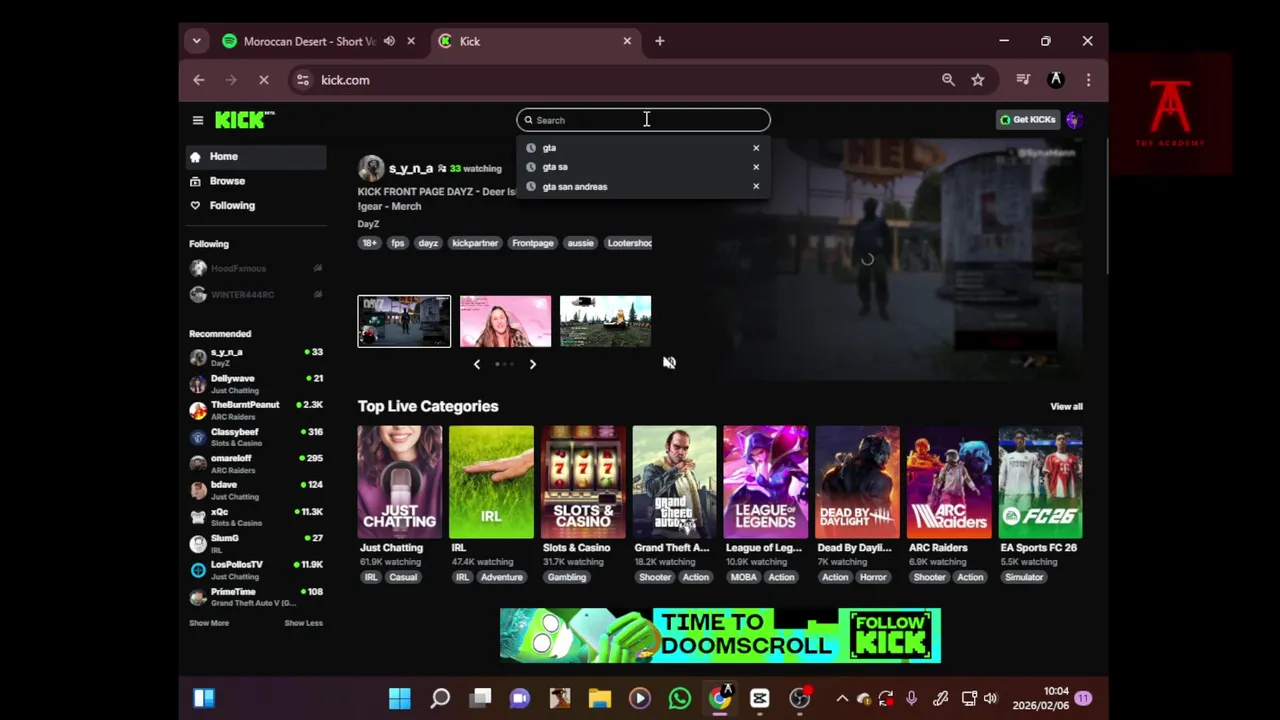Click the aussie tag
This screenshot has height=720, width=1280.
[x=581, y=243]
